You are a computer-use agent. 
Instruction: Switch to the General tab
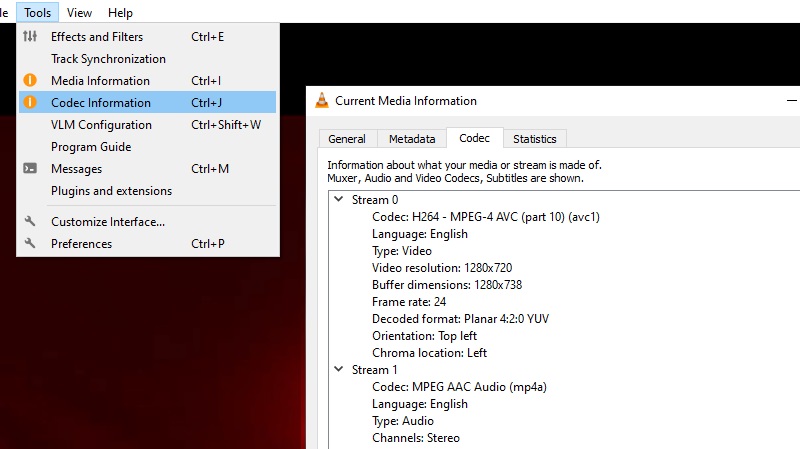(x=347, y=139)
